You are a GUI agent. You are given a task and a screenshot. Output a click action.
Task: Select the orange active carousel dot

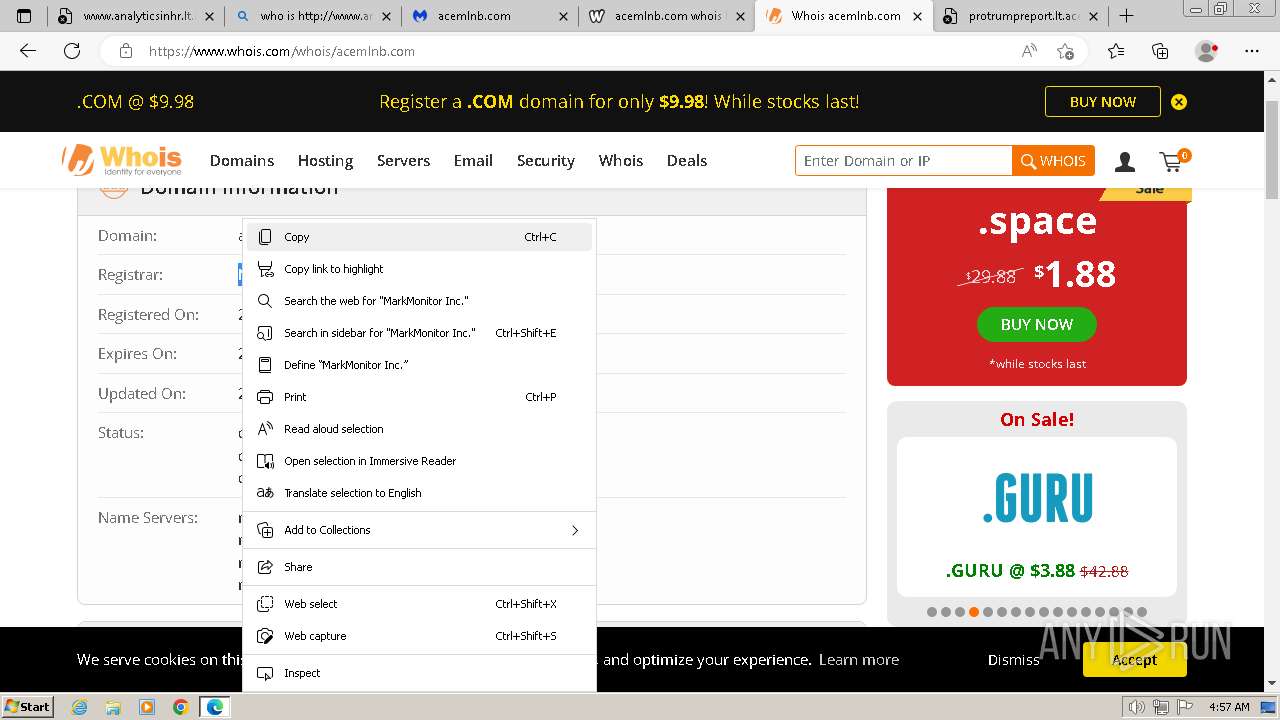pos(974,612)
